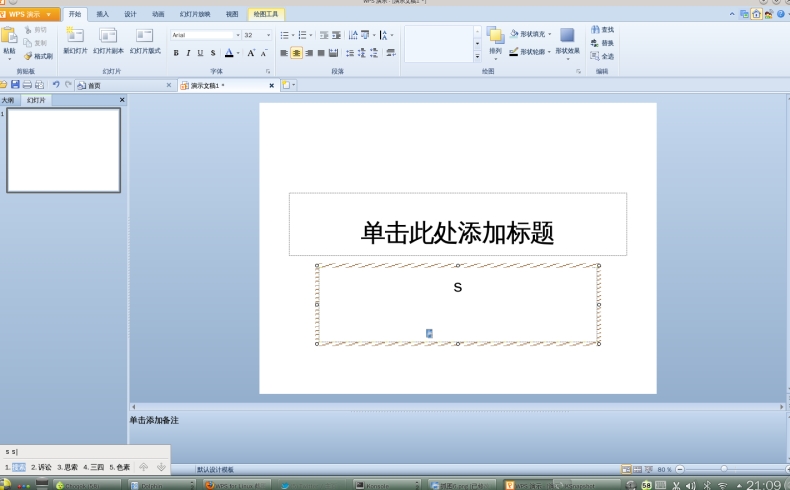Click Find (查找) in editing group

(603, 30)
